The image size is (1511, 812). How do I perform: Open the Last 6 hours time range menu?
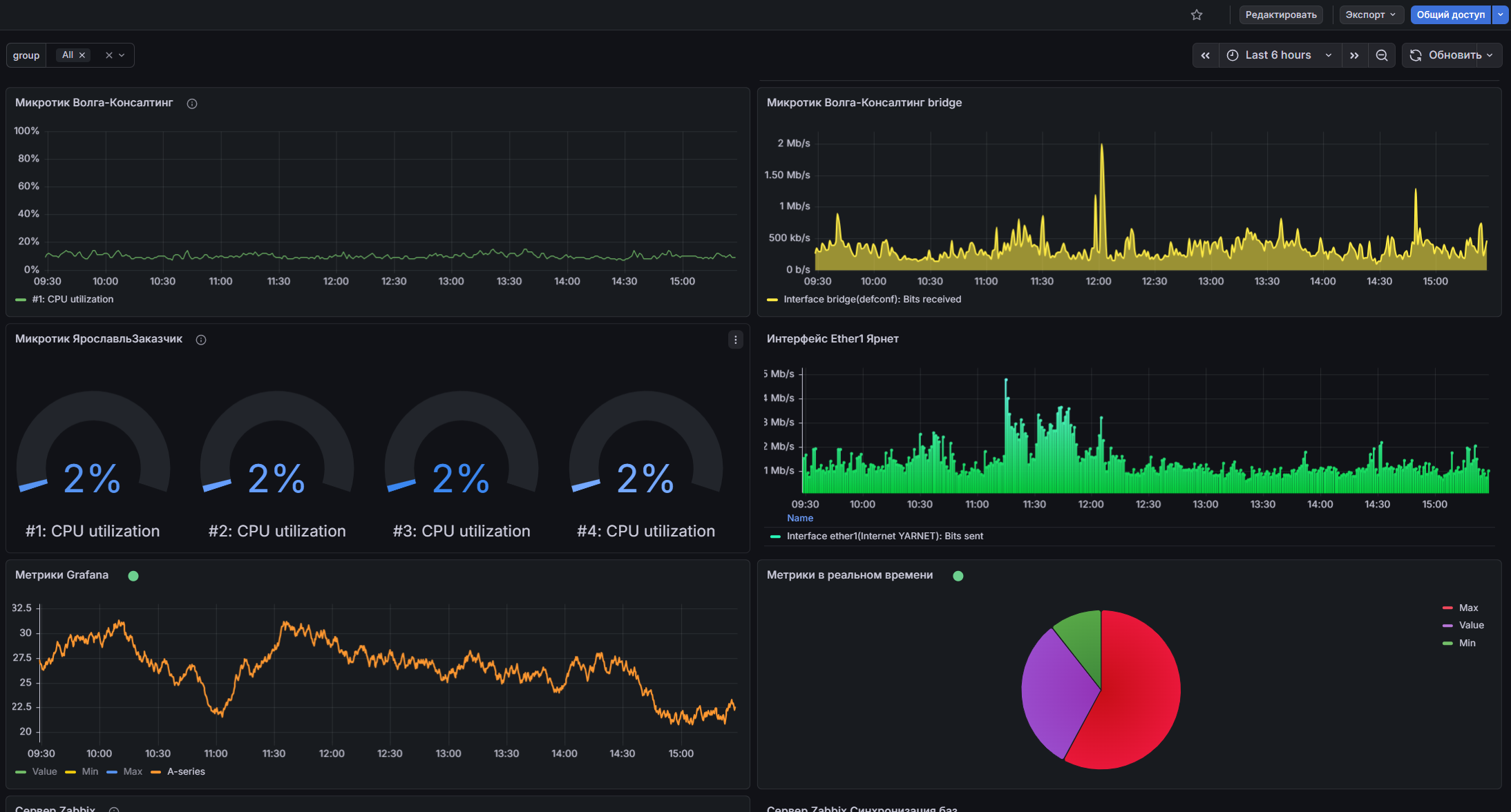point(1277,55)
